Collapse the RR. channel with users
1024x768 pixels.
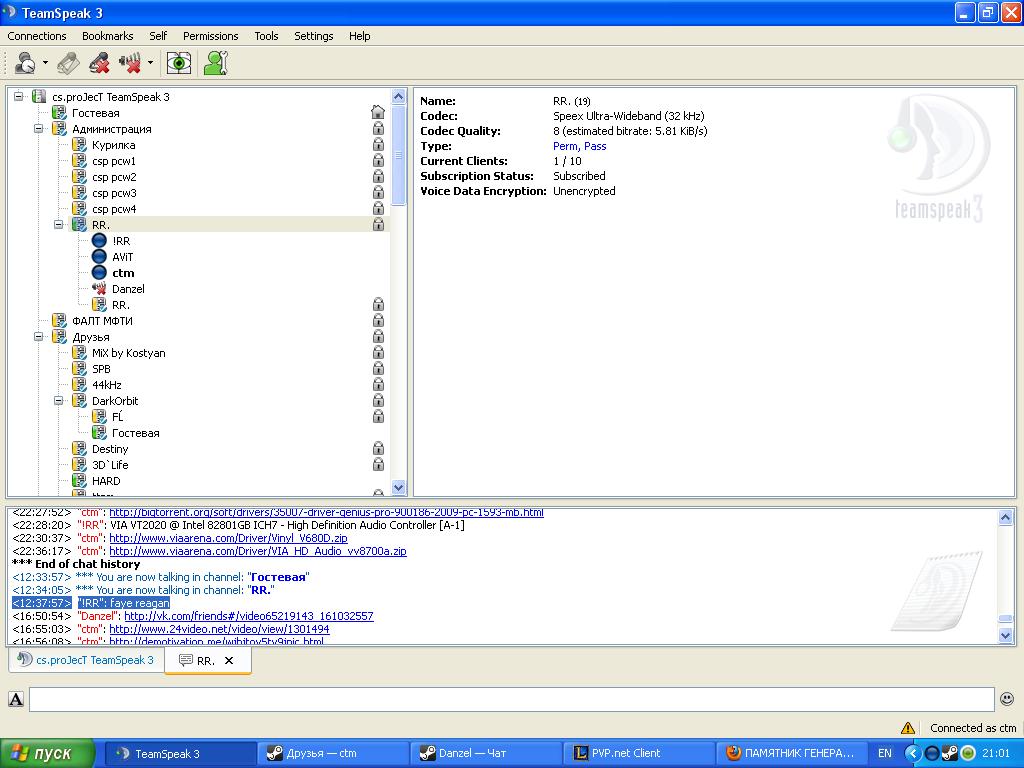[x=59, y=225]
